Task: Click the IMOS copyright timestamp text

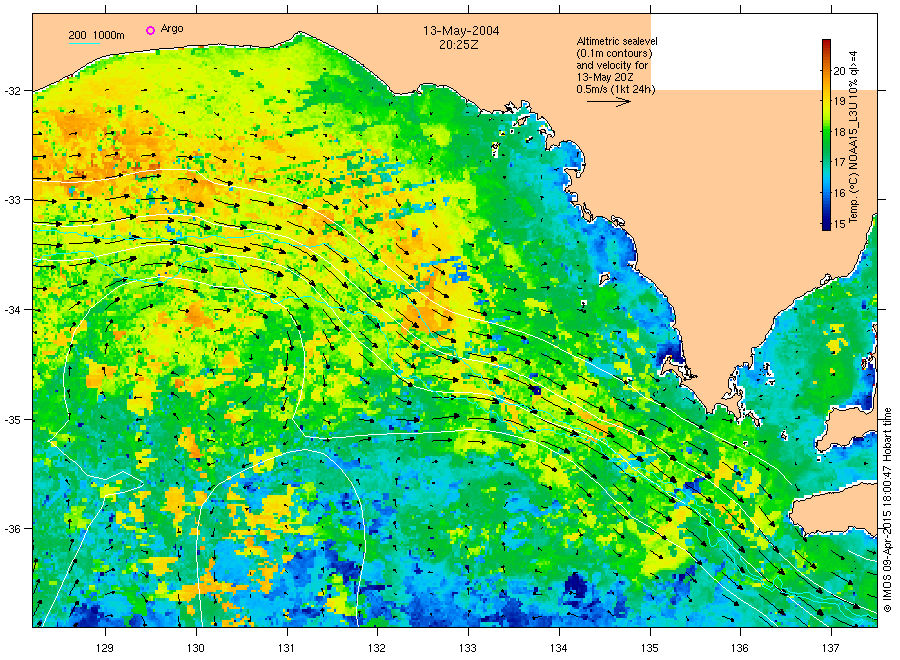Action: point(886,510)
